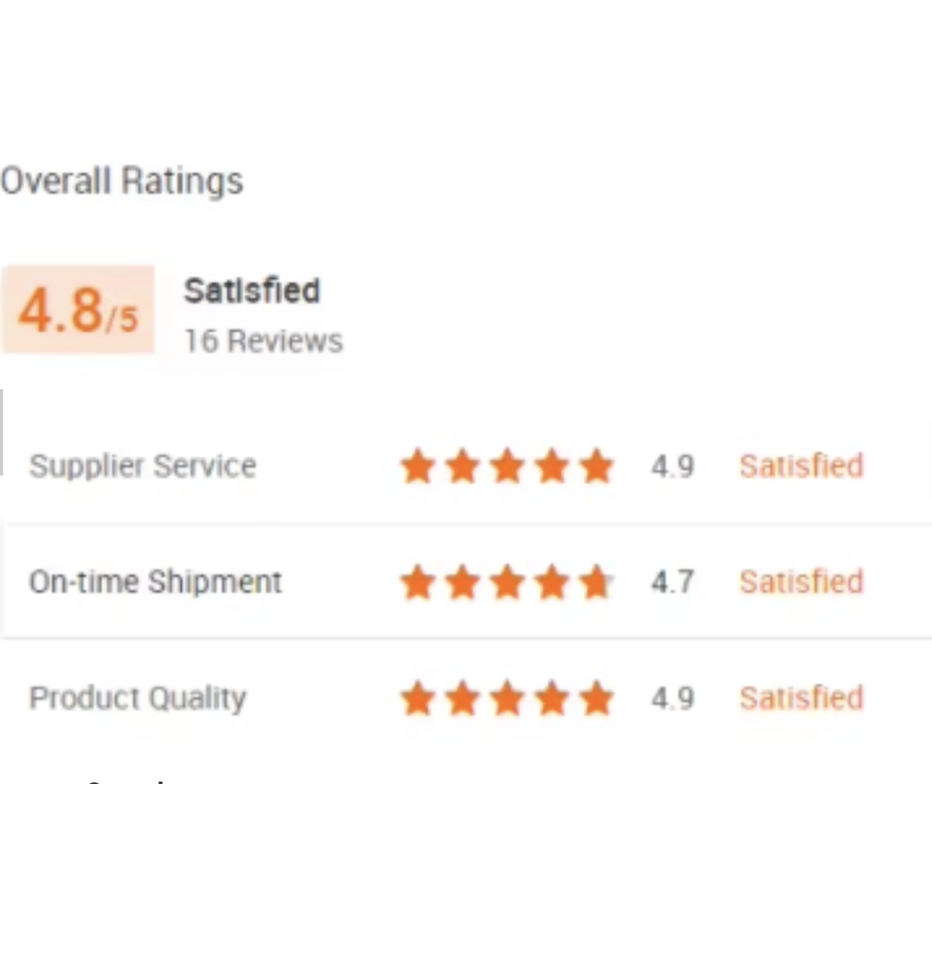Click the fifth star in Supplier Service
932x960 pixels.
pyautogui.click(x=597, y=467)
